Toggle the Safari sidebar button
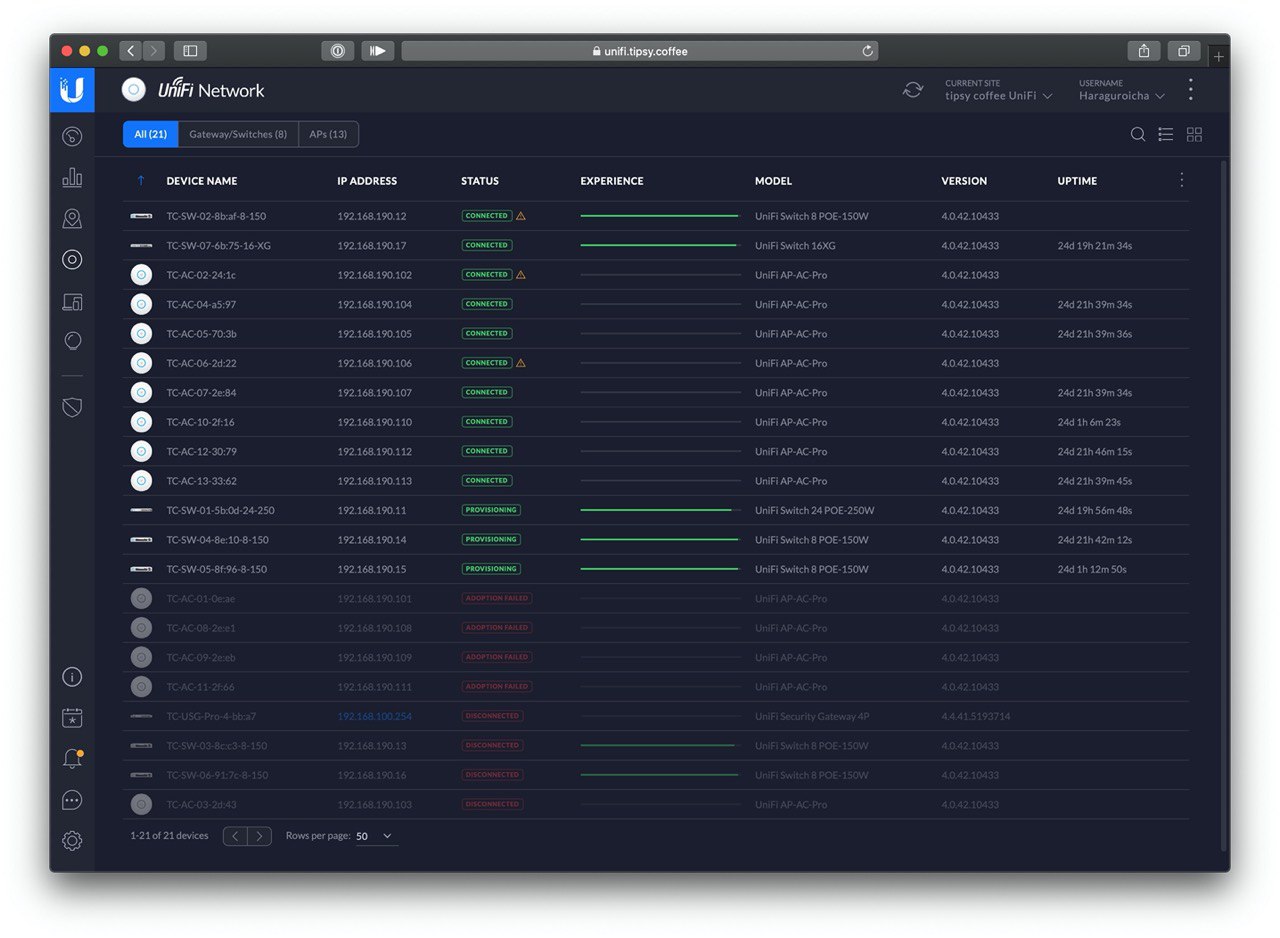 coord(190,51)
